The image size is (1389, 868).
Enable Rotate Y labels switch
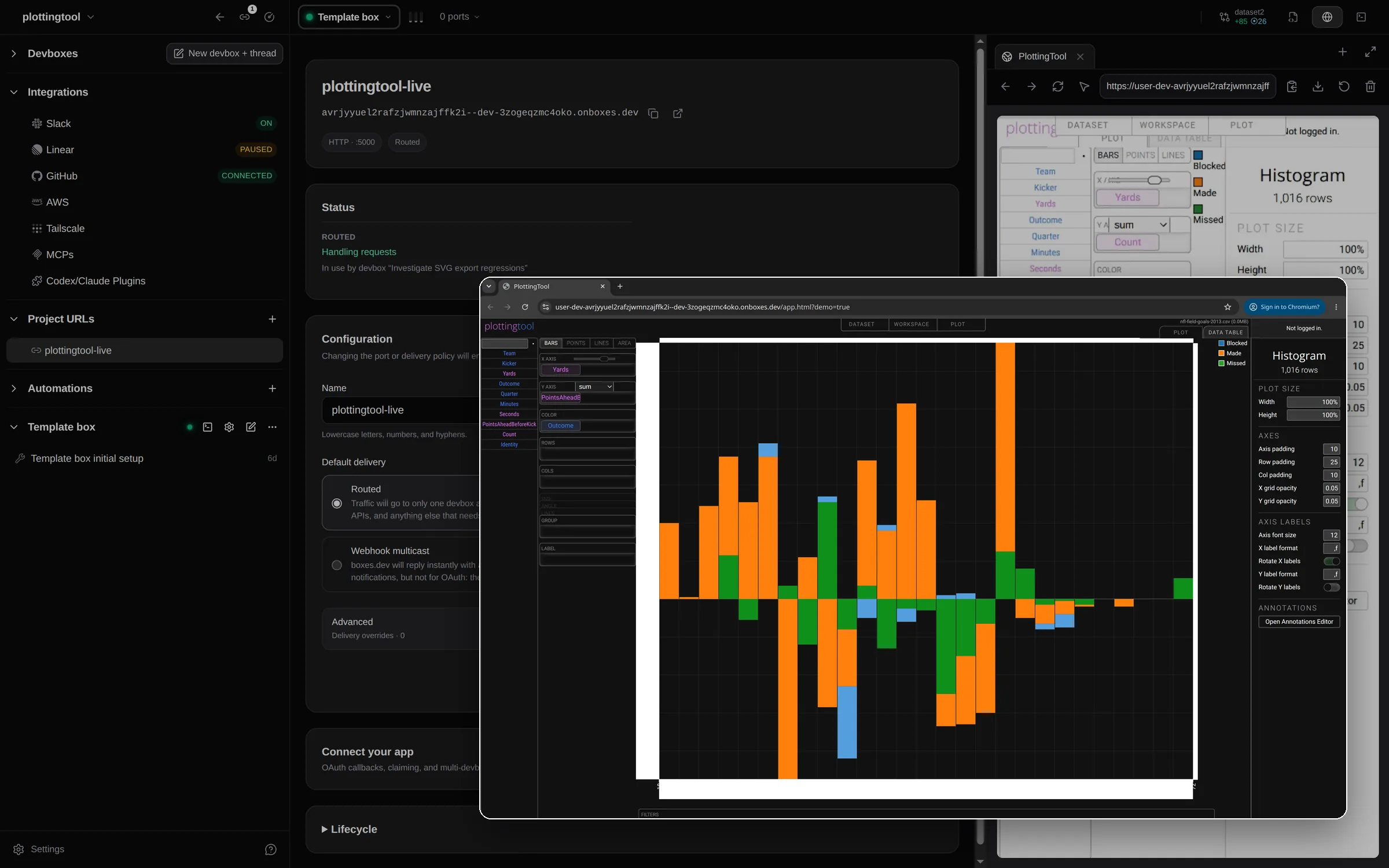coord(1331,587)
